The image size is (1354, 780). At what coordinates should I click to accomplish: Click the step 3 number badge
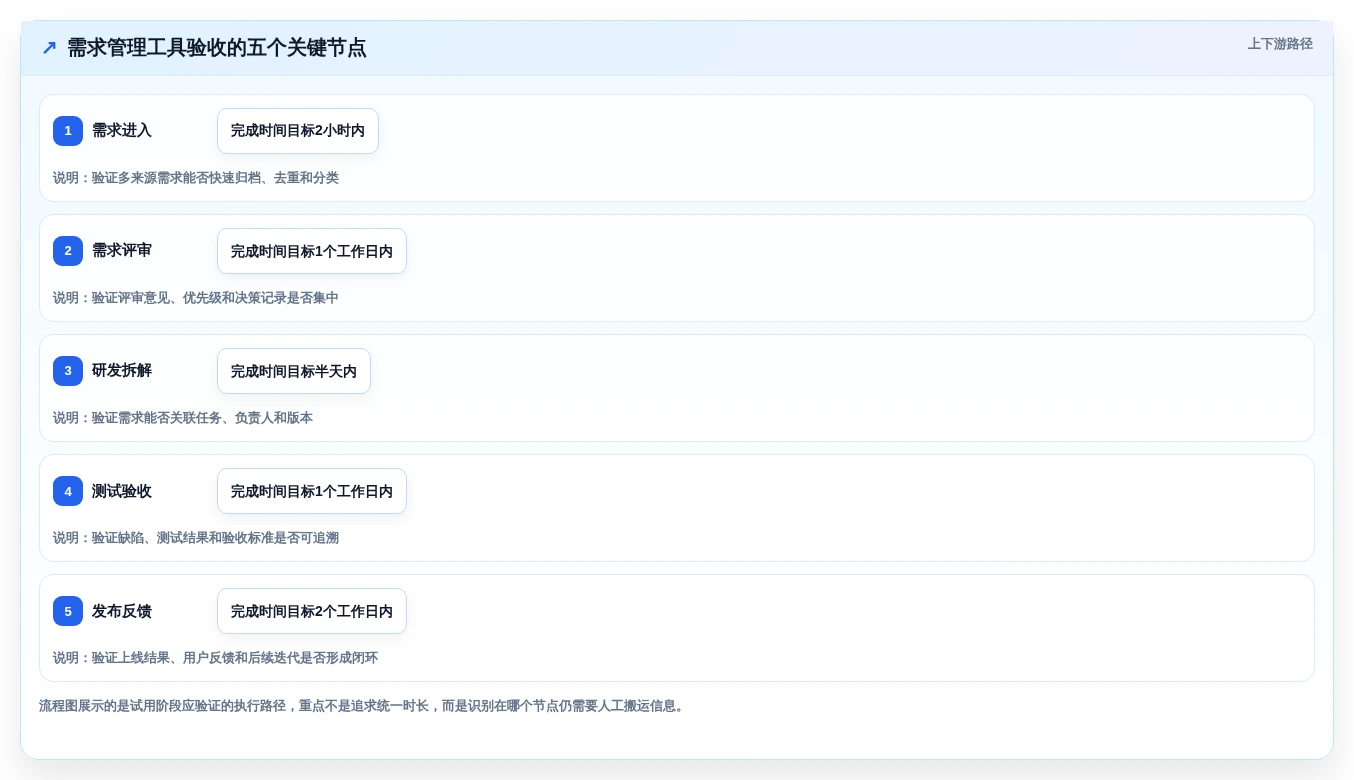tap(68, 371)
